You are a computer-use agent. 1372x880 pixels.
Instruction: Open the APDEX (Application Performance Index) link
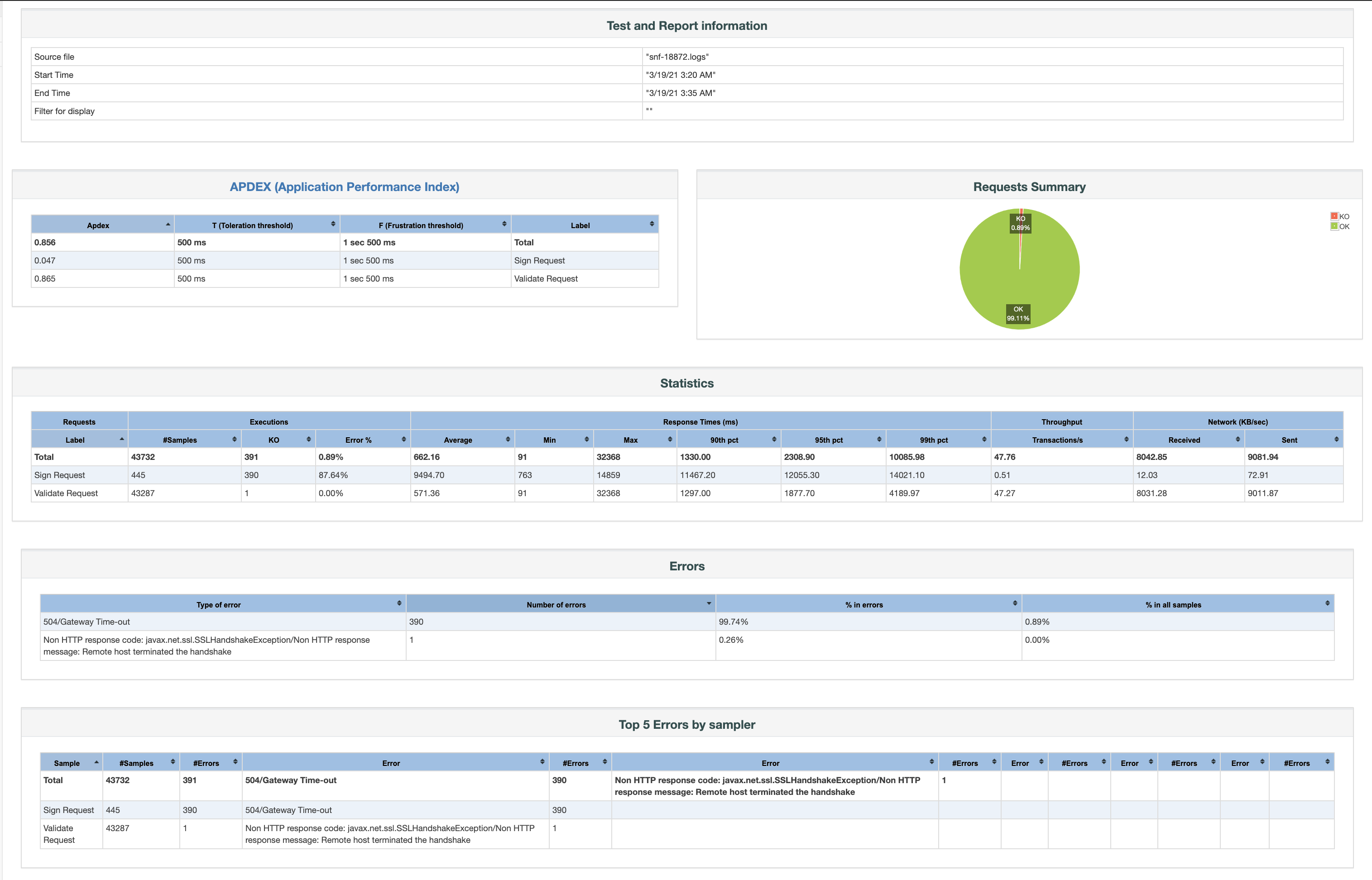[345, 187]
